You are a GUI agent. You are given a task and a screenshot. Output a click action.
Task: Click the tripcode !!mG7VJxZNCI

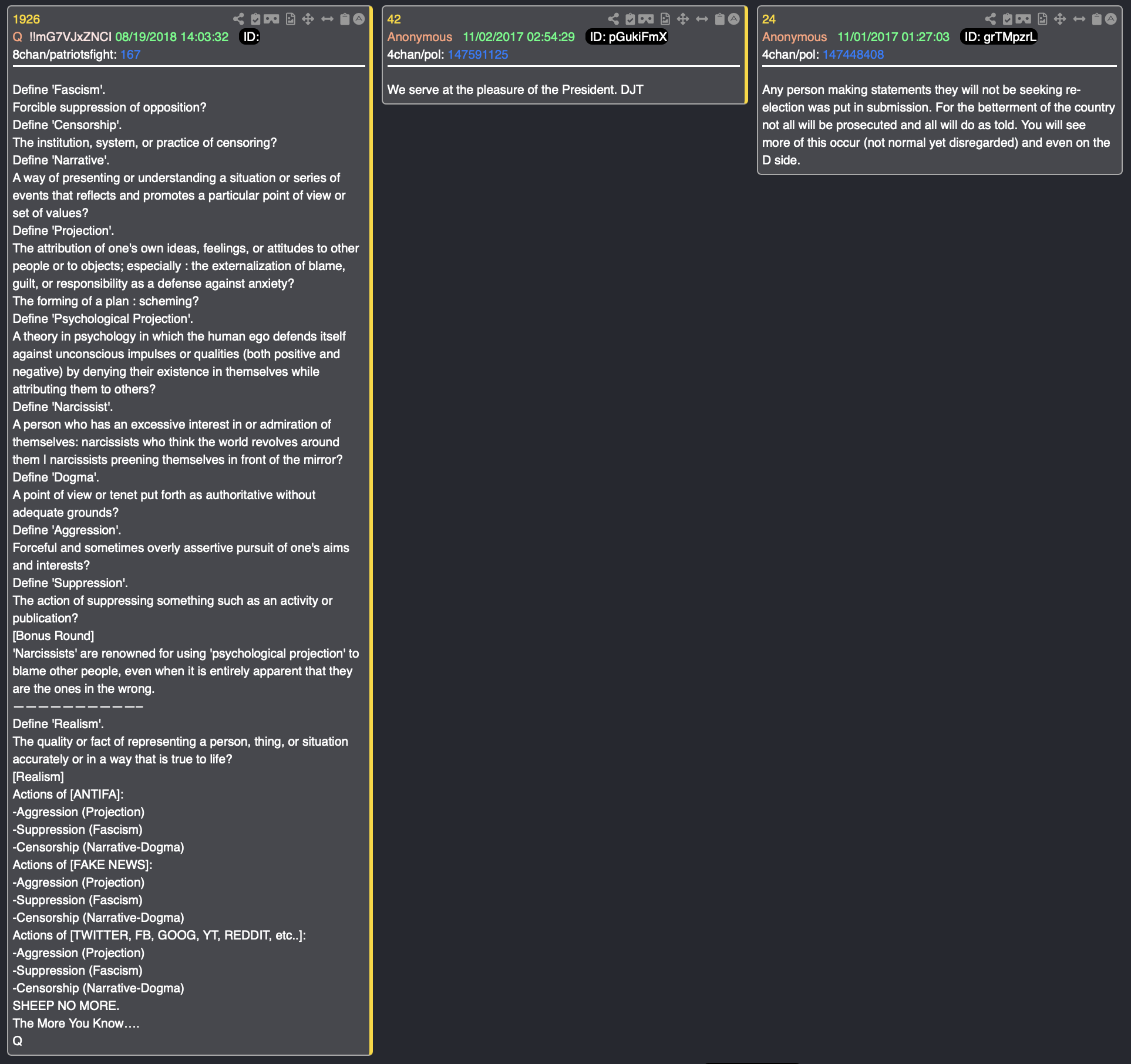[x=70, y=37]
